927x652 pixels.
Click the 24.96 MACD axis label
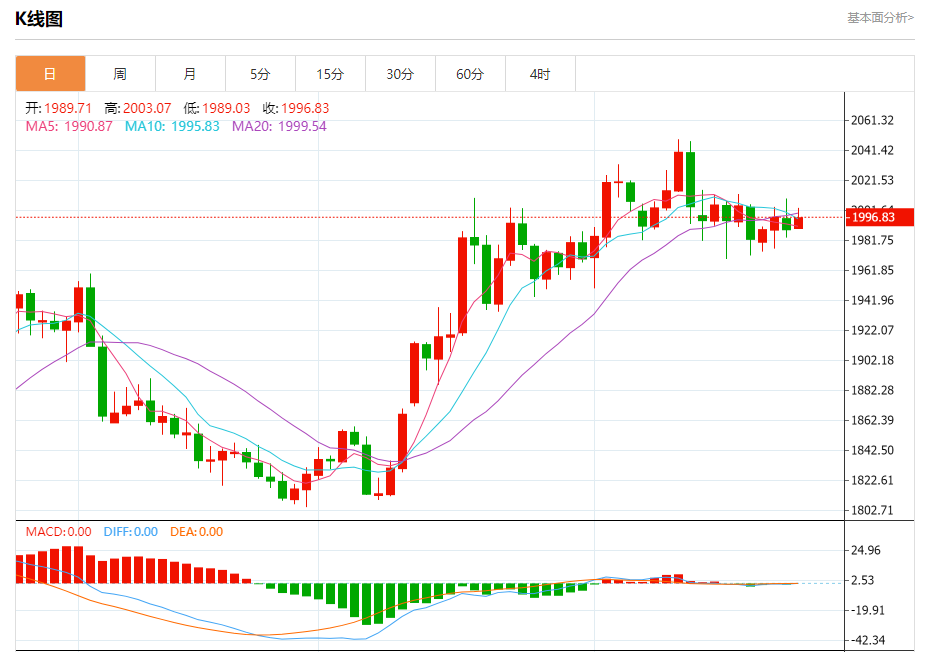click(x=866, y=550)
